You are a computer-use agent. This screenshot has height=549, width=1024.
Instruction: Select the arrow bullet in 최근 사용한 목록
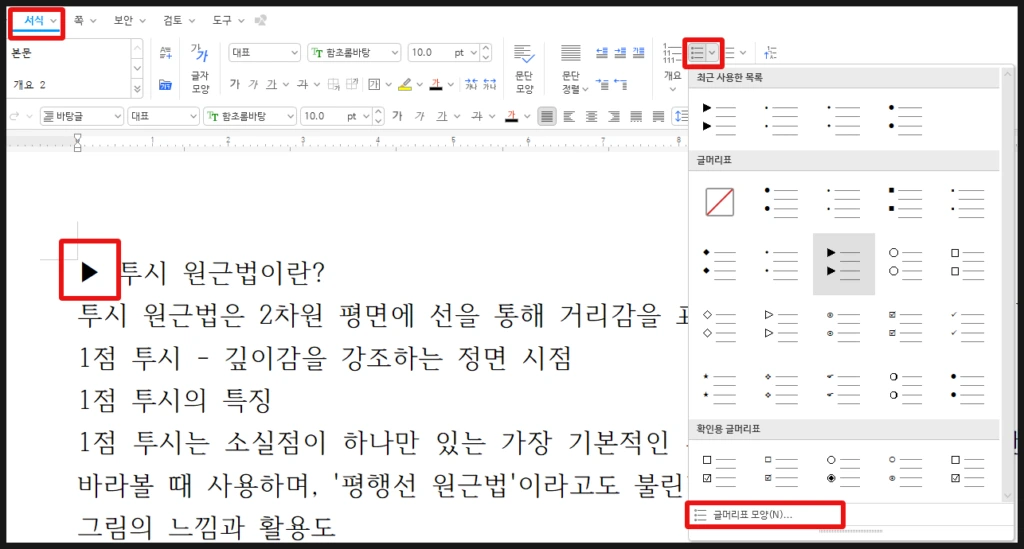coord(720,118)
